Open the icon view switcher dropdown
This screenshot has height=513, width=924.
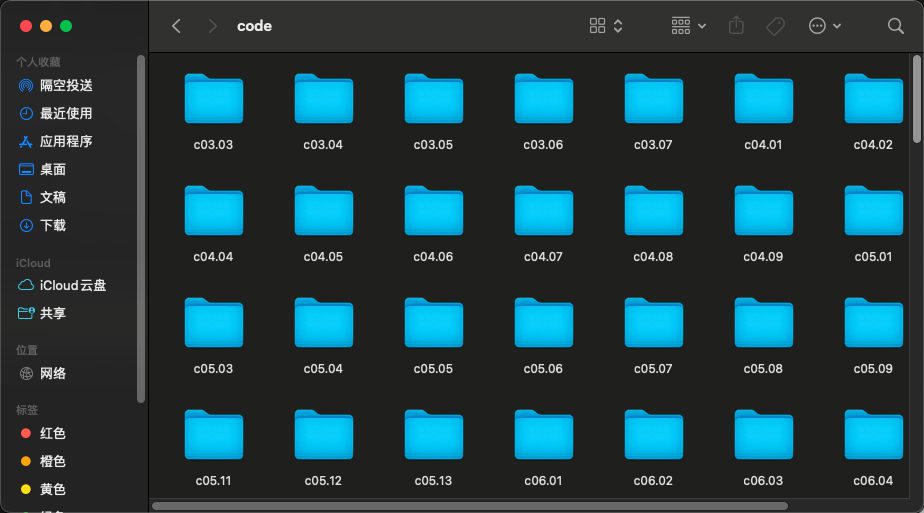point(607,26)
